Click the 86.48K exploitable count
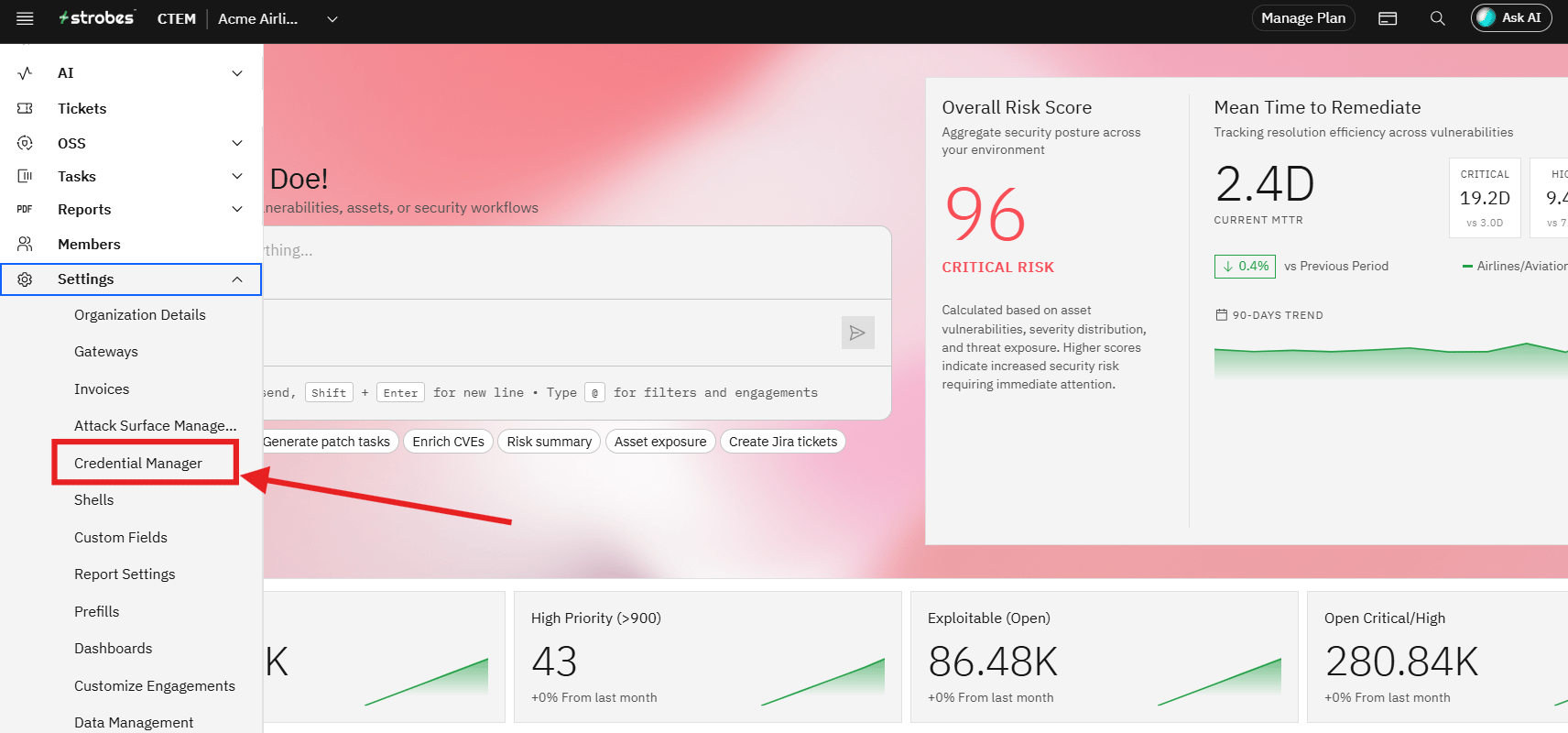 pos(993,662)
